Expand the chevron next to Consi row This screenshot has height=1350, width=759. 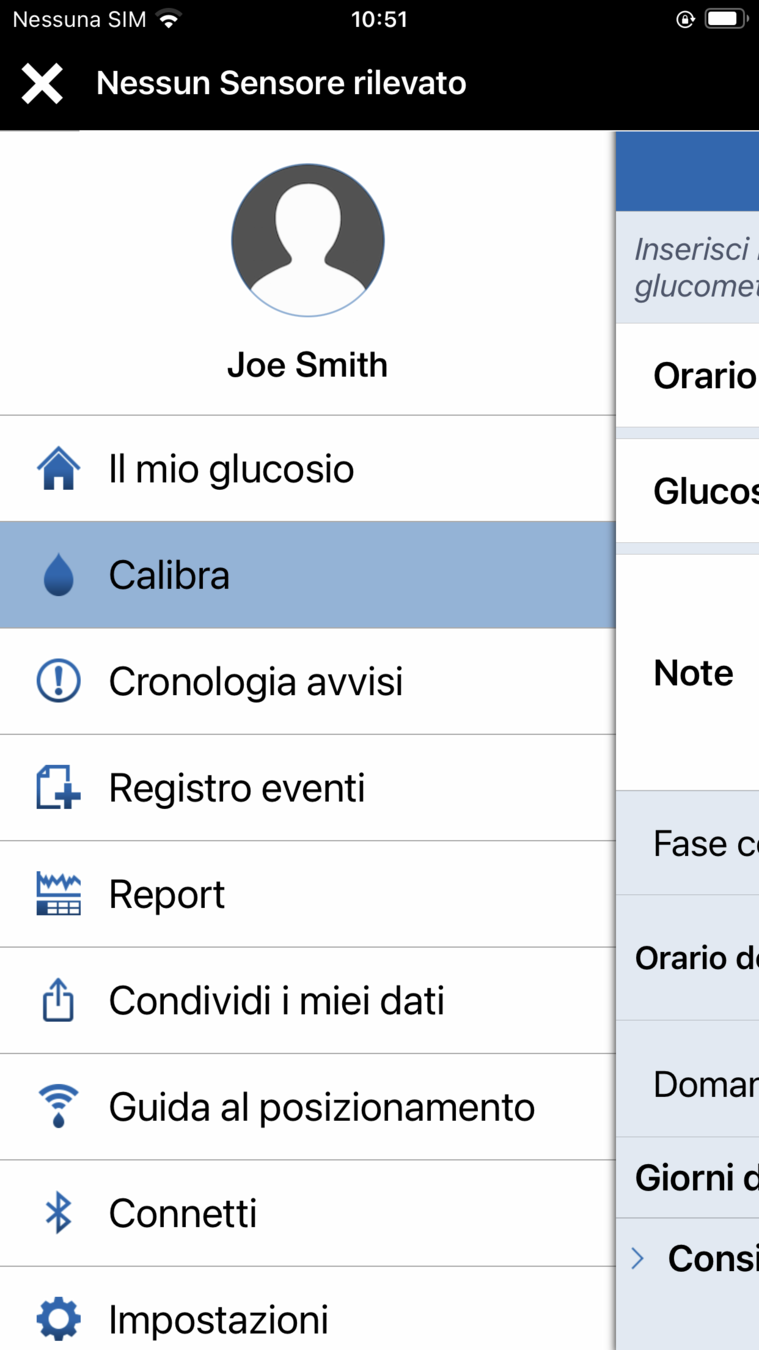[638, 1259]
